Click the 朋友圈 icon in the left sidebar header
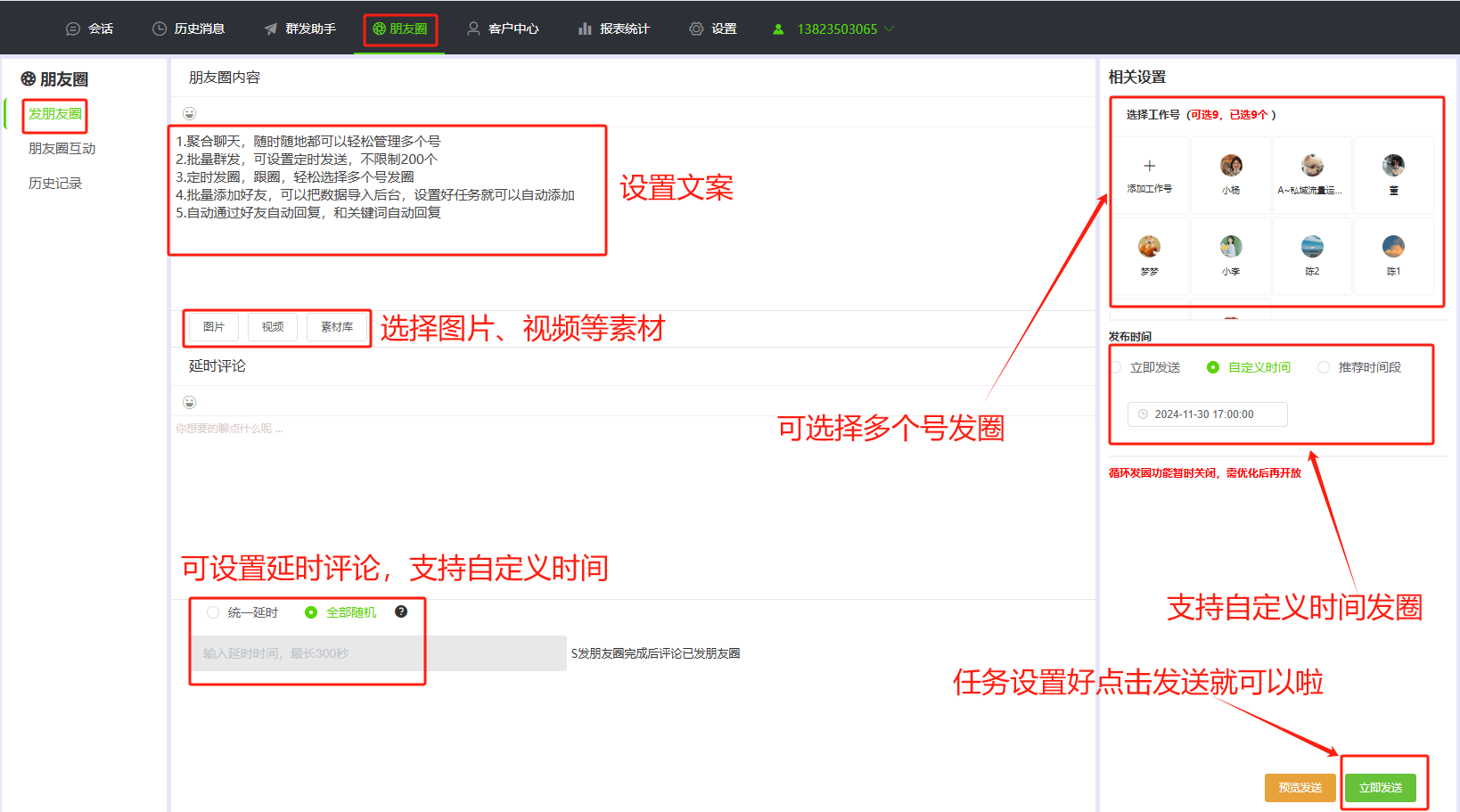1460x812 pixels. pyautogui.click(x=29, y=79)
